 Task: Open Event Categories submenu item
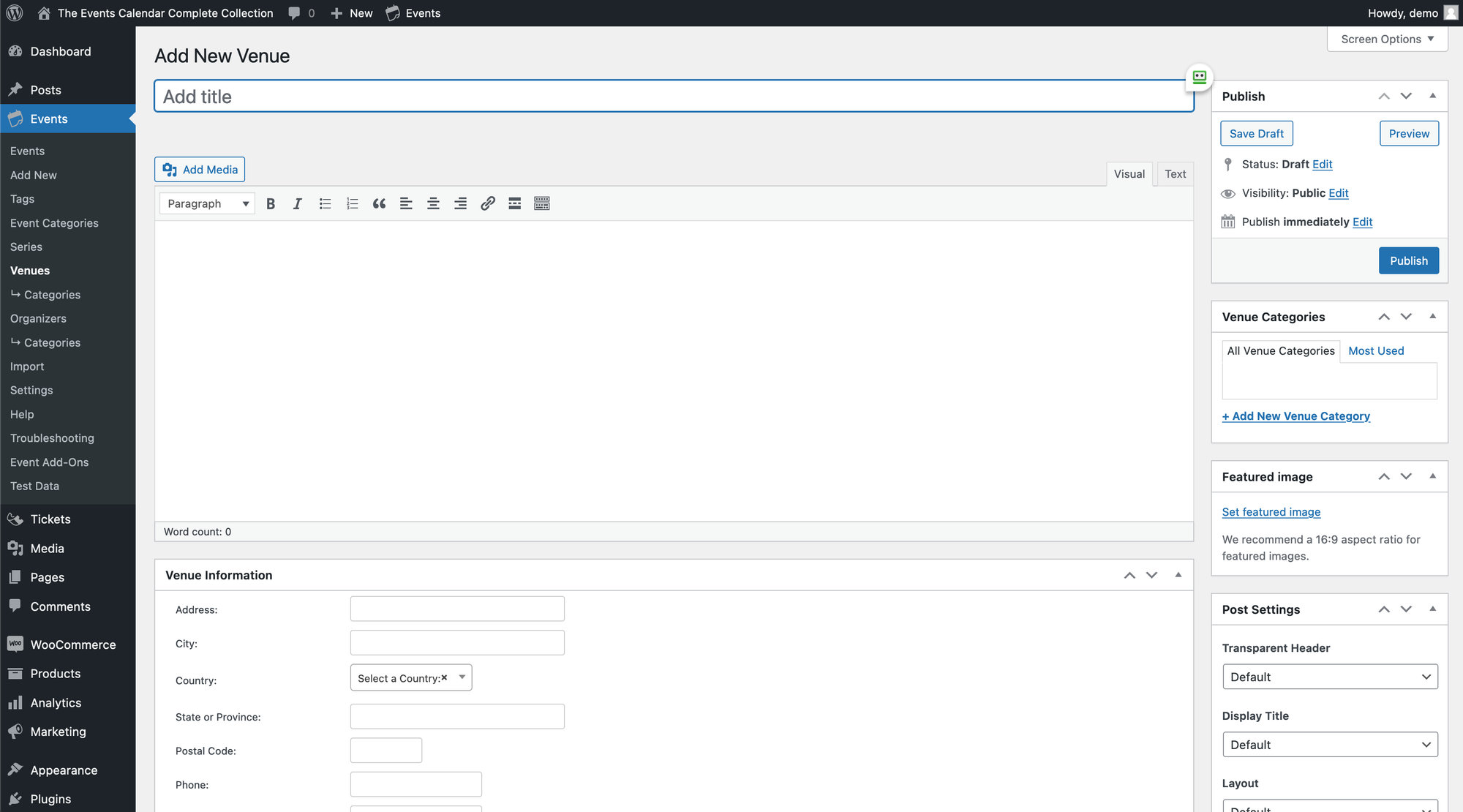[x=54, y=223]
